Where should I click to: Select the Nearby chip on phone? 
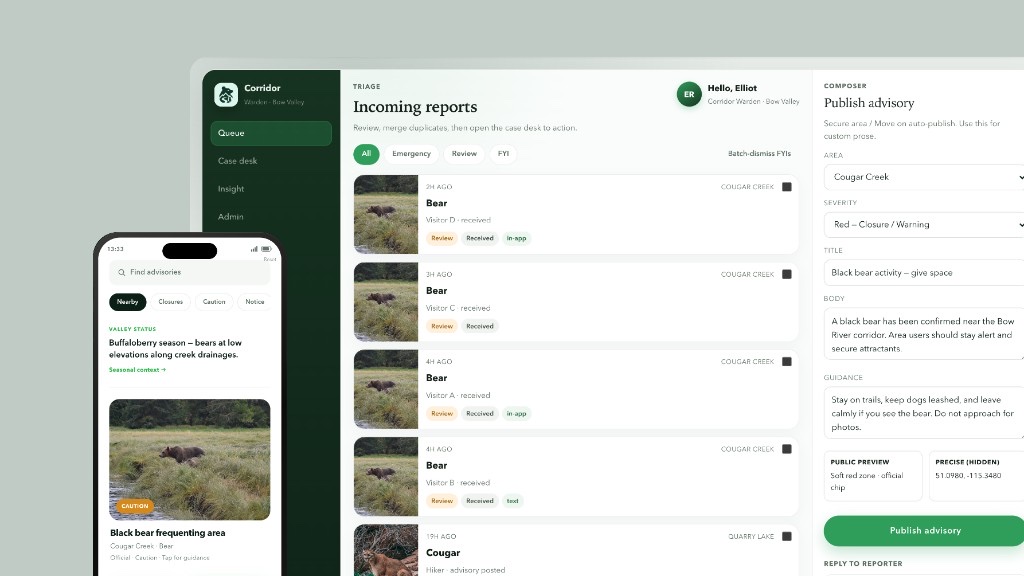[127, 302]
